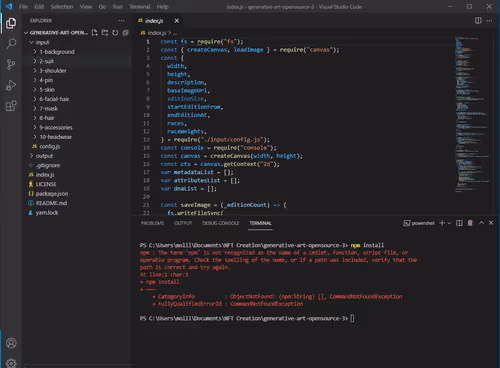
Task: Collapse the input folder
Action: pos(43,42)
